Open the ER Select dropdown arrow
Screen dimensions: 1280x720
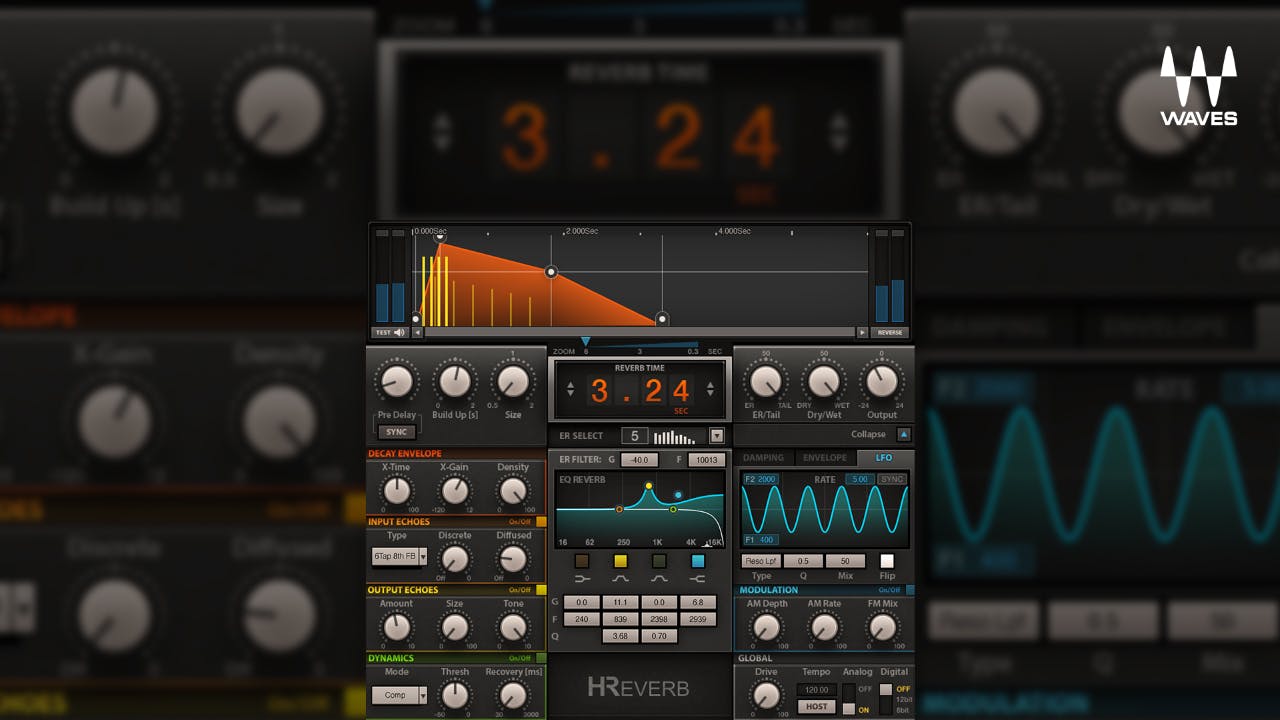(716, 436)
